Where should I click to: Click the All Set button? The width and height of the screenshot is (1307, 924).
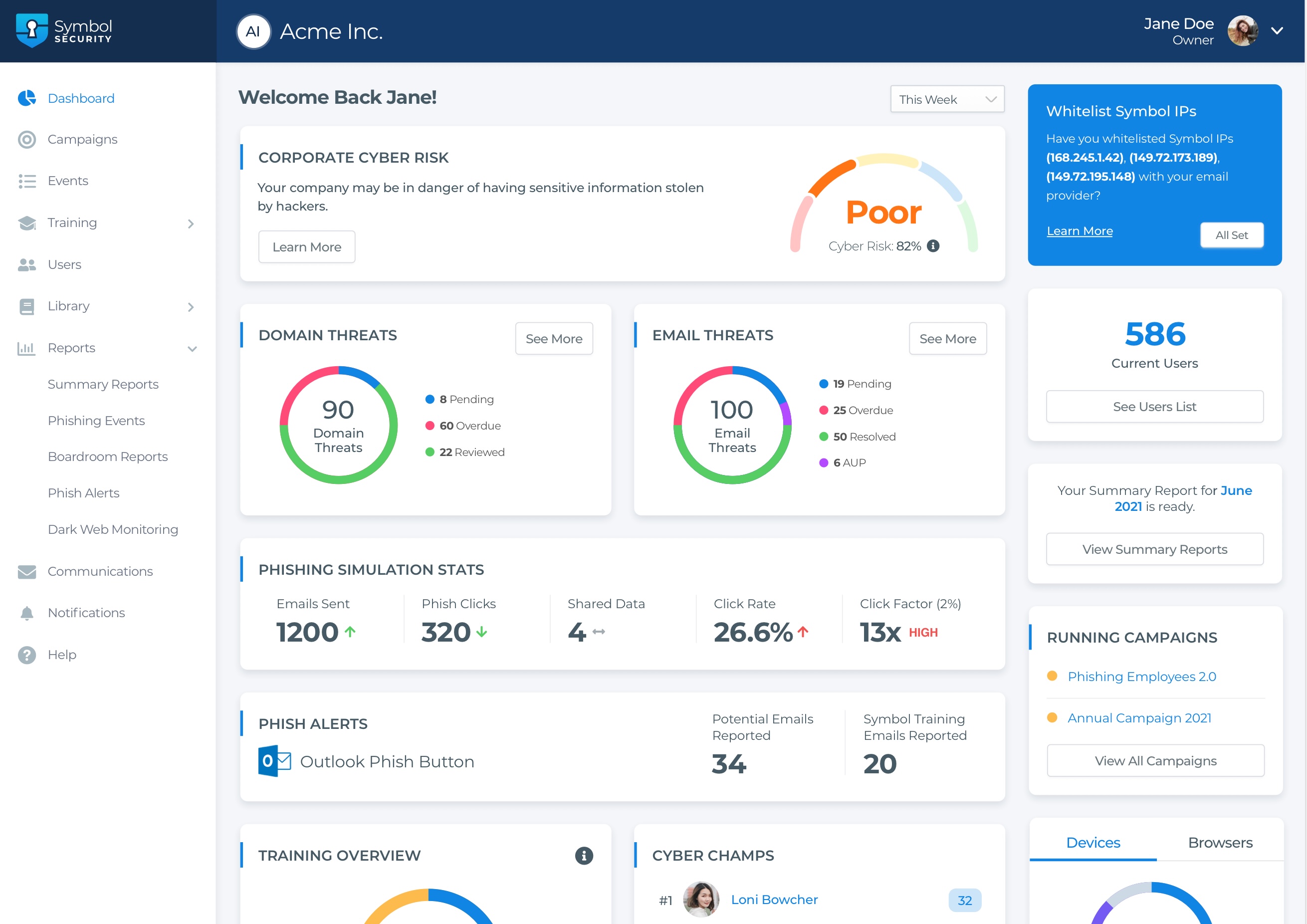tap(1232, 235)
